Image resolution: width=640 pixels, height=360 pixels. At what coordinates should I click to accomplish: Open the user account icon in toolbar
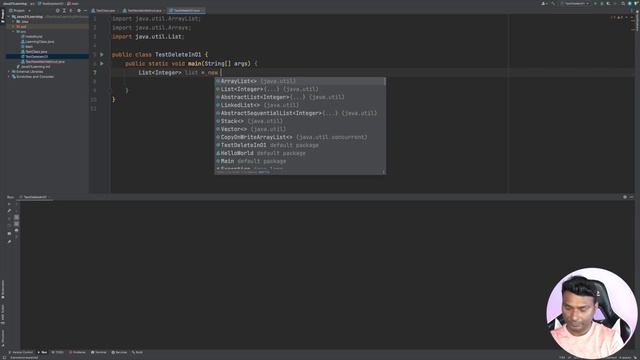(x=544, y=4)
